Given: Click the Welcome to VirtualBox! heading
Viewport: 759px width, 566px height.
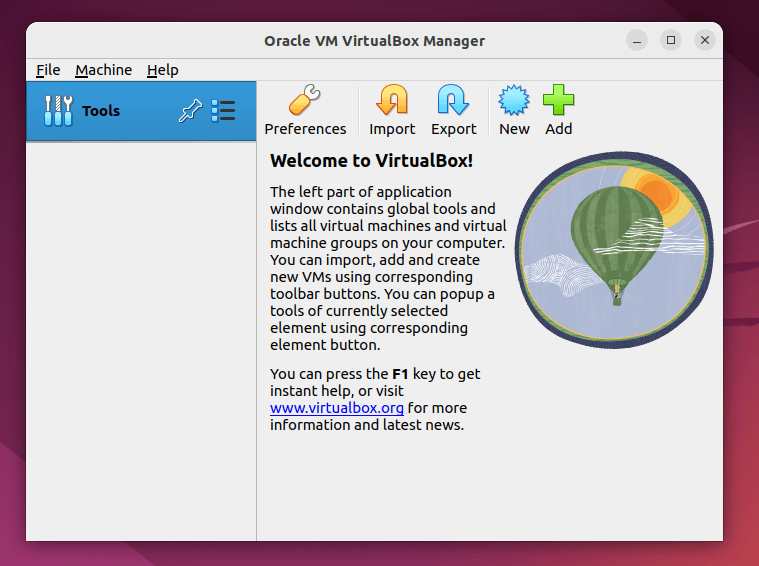Looking at the screenshot, I should 371,161.
